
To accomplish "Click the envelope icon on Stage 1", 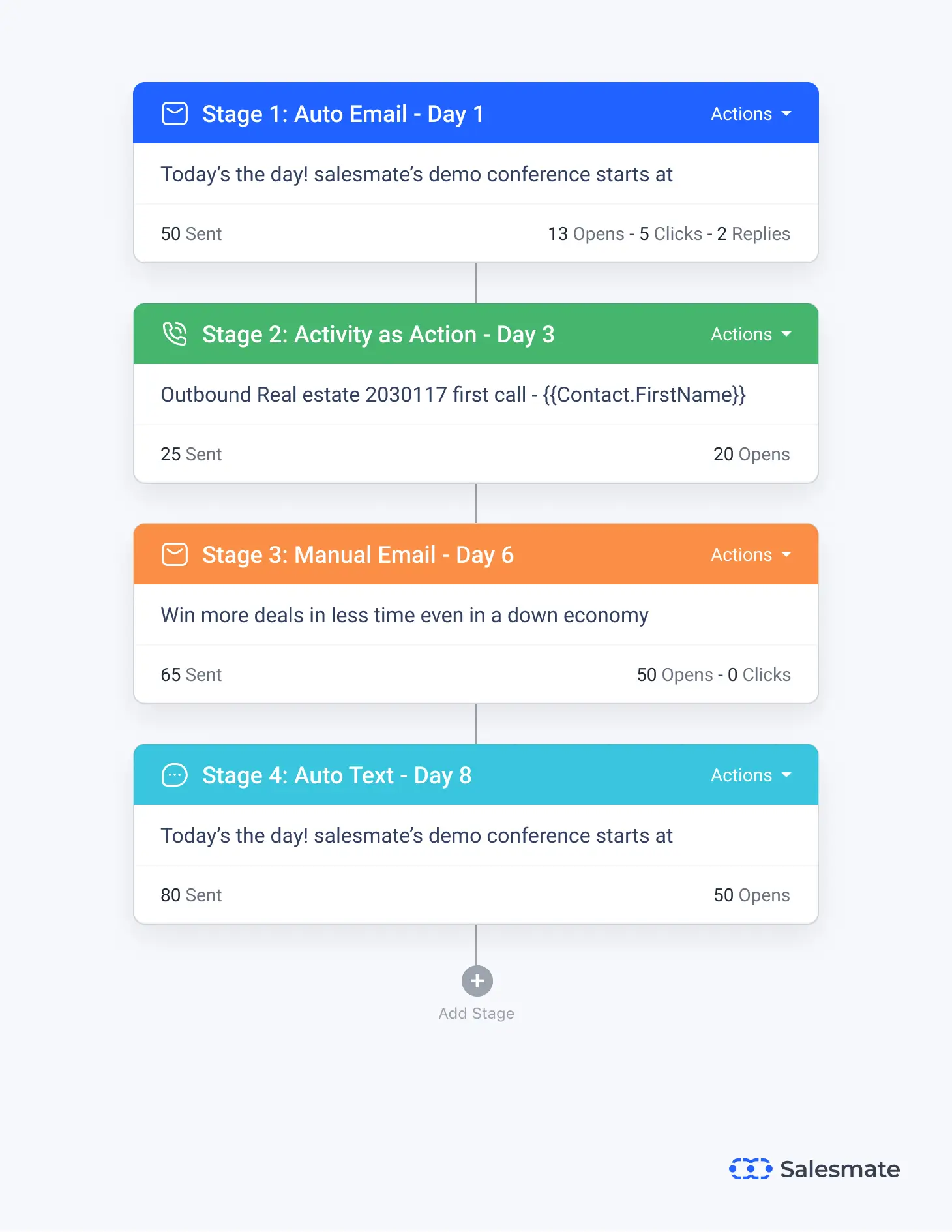I will [175, 113].
